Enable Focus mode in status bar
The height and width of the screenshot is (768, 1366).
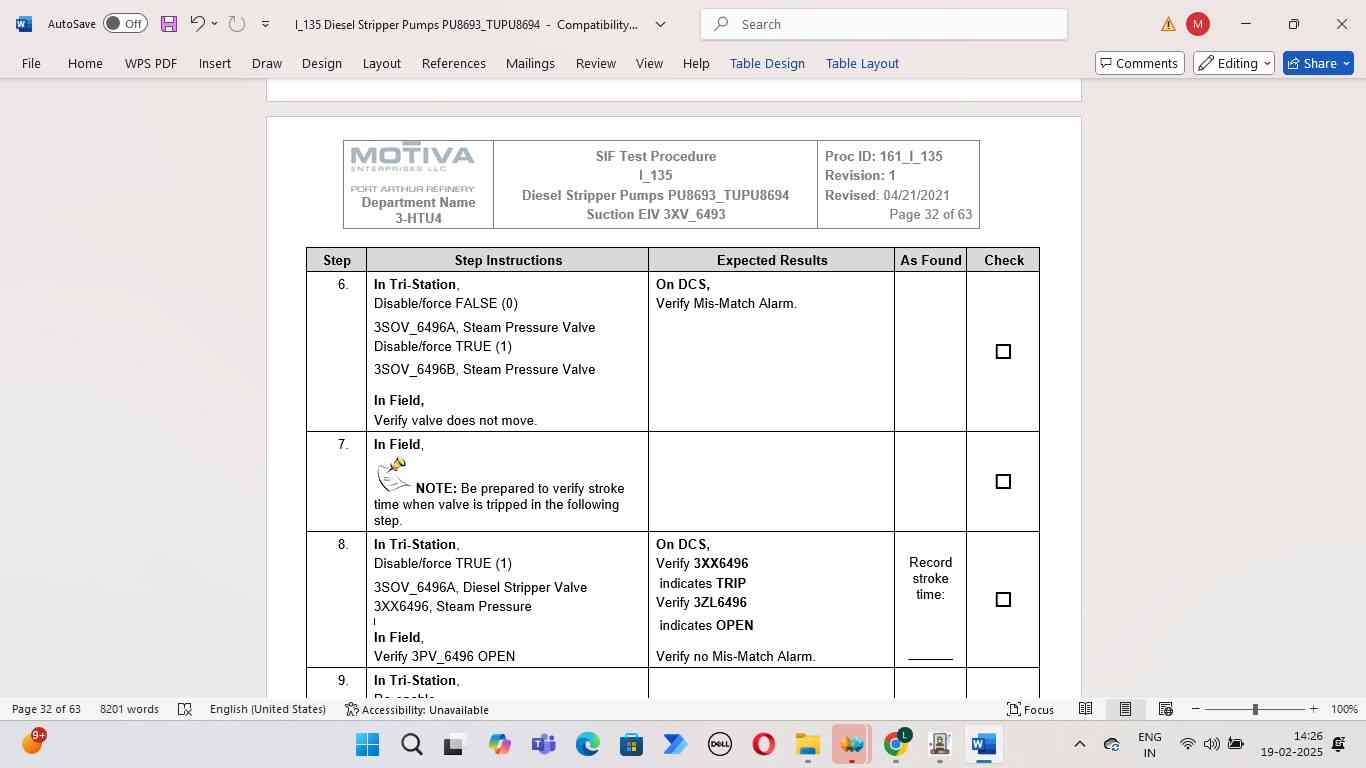click(x=1030, y=709)
